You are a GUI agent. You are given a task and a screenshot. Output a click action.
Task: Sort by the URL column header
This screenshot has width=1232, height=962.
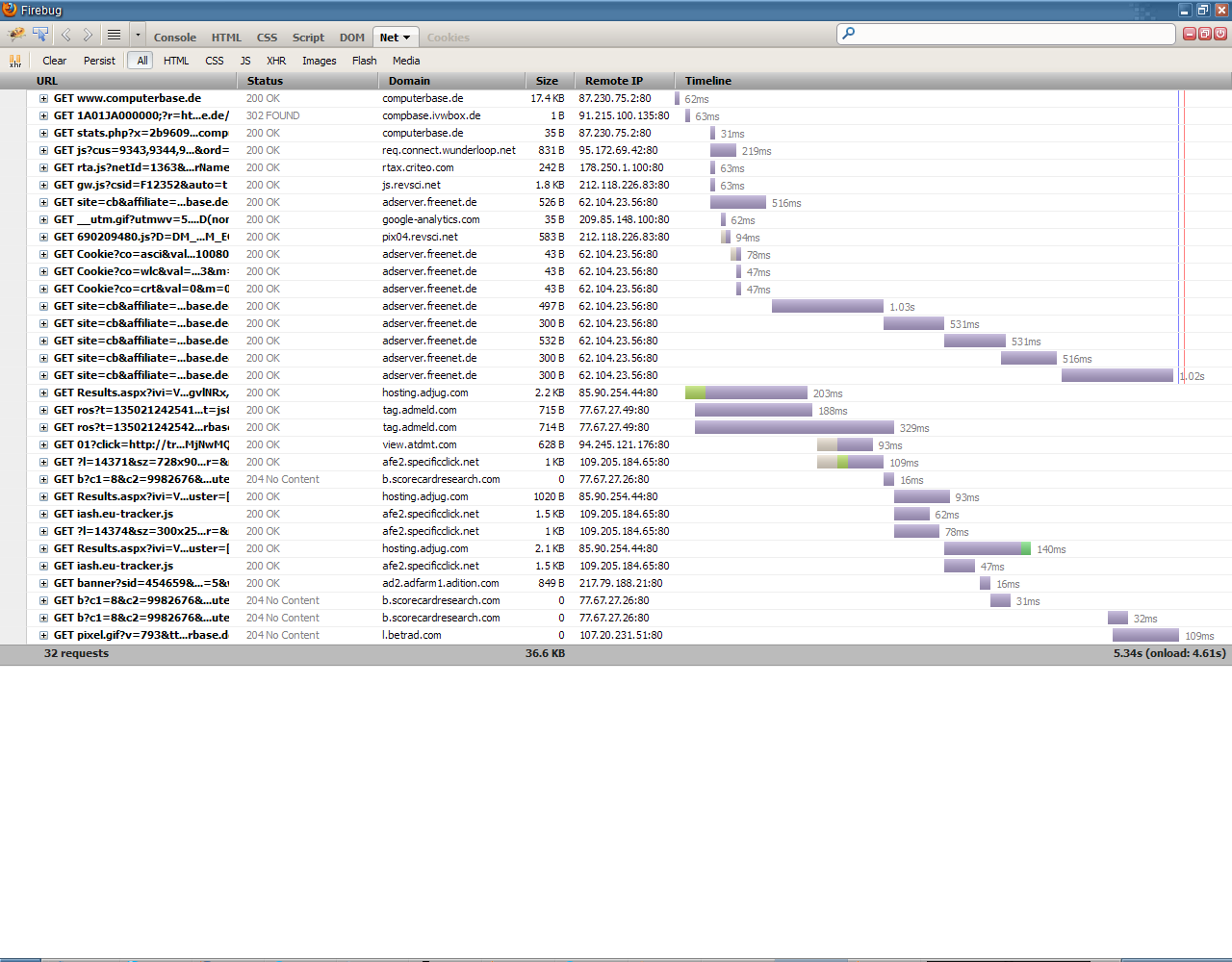tap(134, 81)
